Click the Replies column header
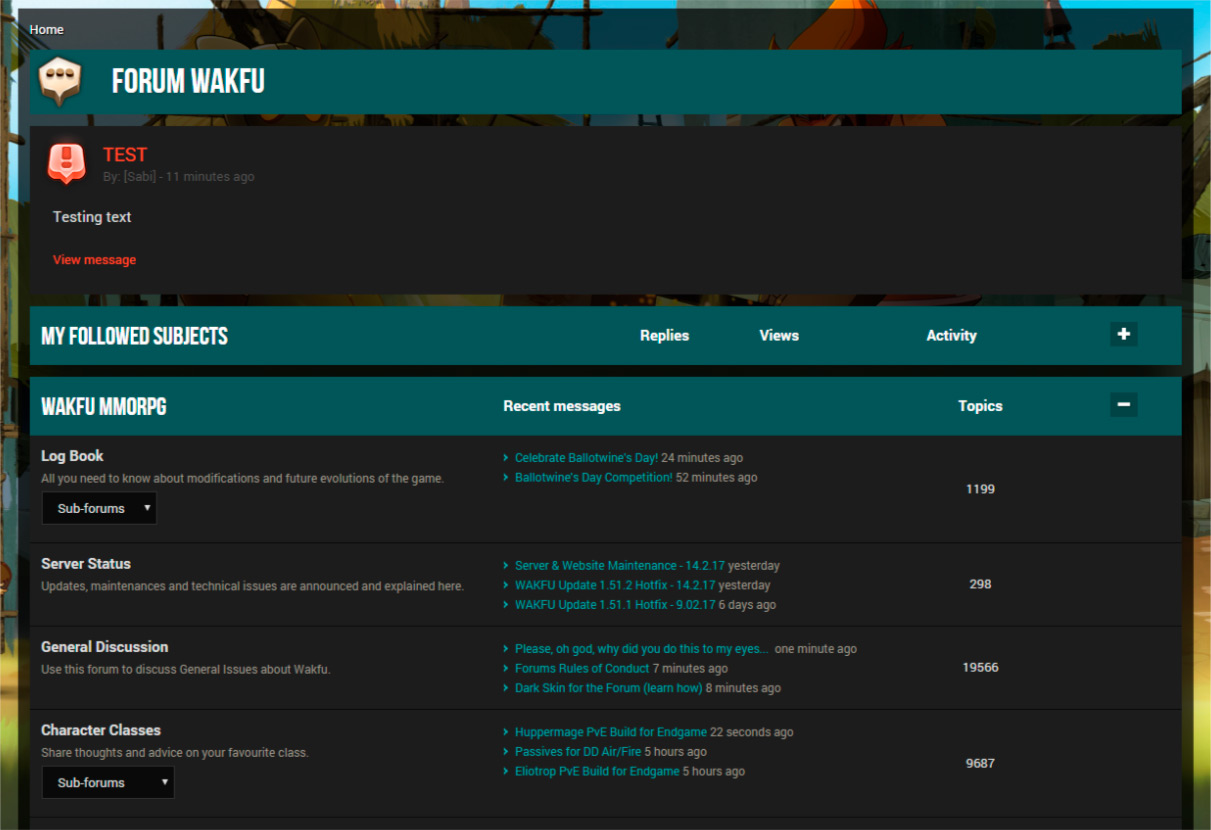Screen dimensions: 1211x830 (665, 335)
